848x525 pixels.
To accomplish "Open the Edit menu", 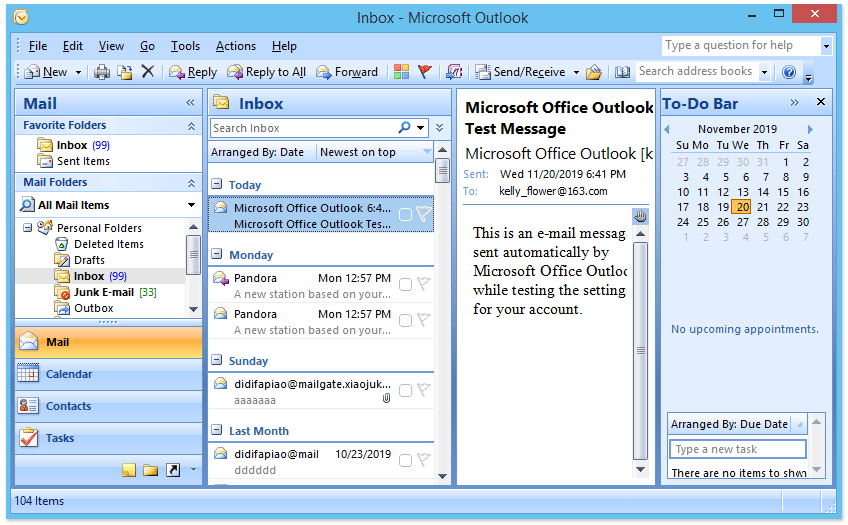I will [72, 46].
